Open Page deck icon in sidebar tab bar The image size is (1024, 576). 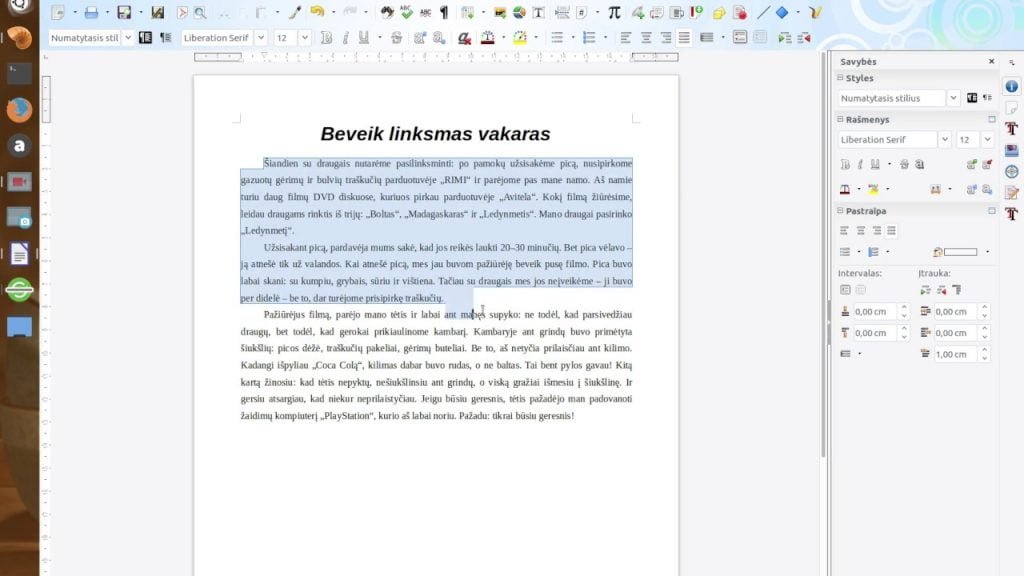(1012, 107)
